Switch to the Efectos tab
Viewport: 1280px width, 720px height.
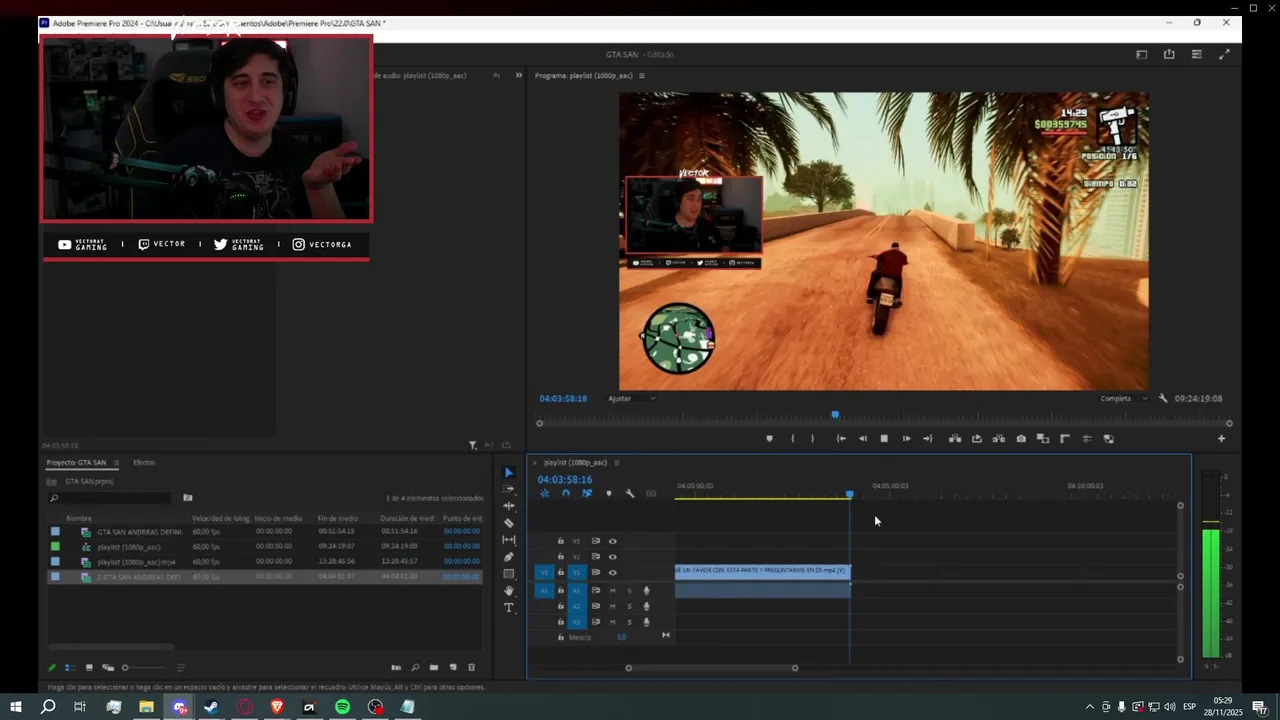coord(144,463)
